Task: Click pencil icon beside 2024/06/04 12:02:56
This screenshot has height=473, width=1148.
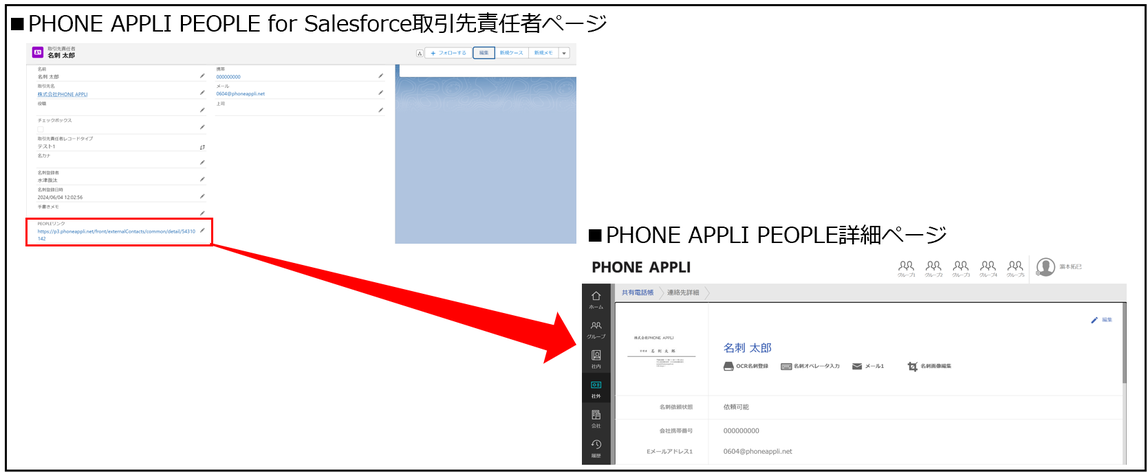Action: (202, 196)
